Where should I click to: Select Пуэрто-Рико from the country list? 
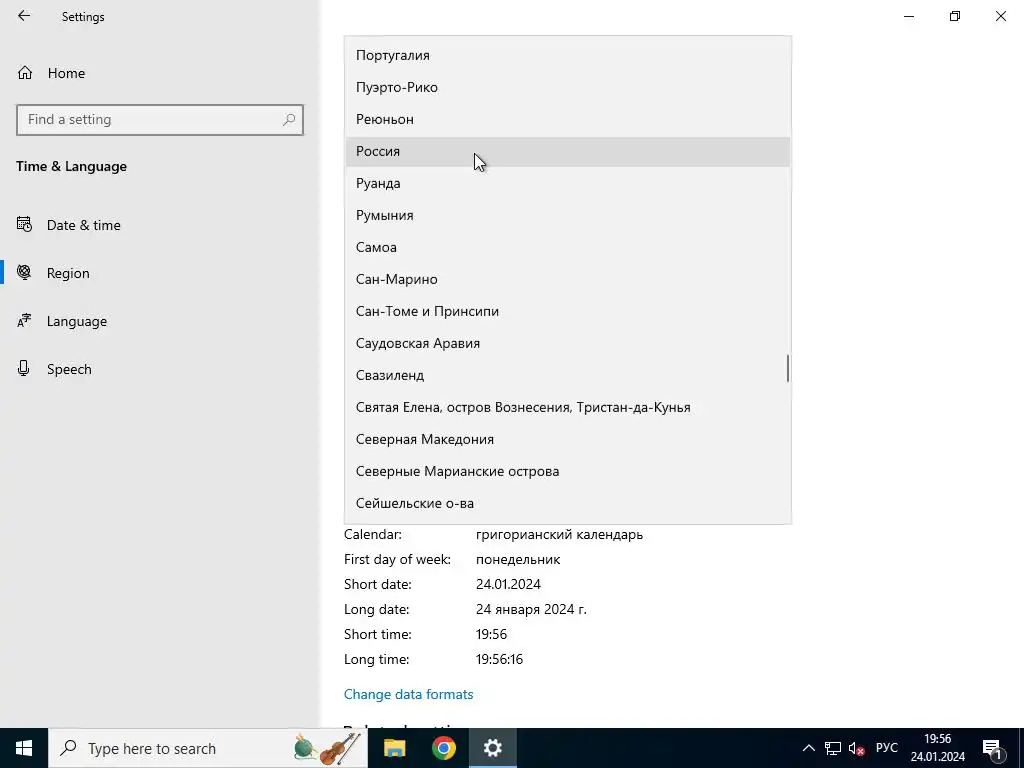(x=568, y=88)
